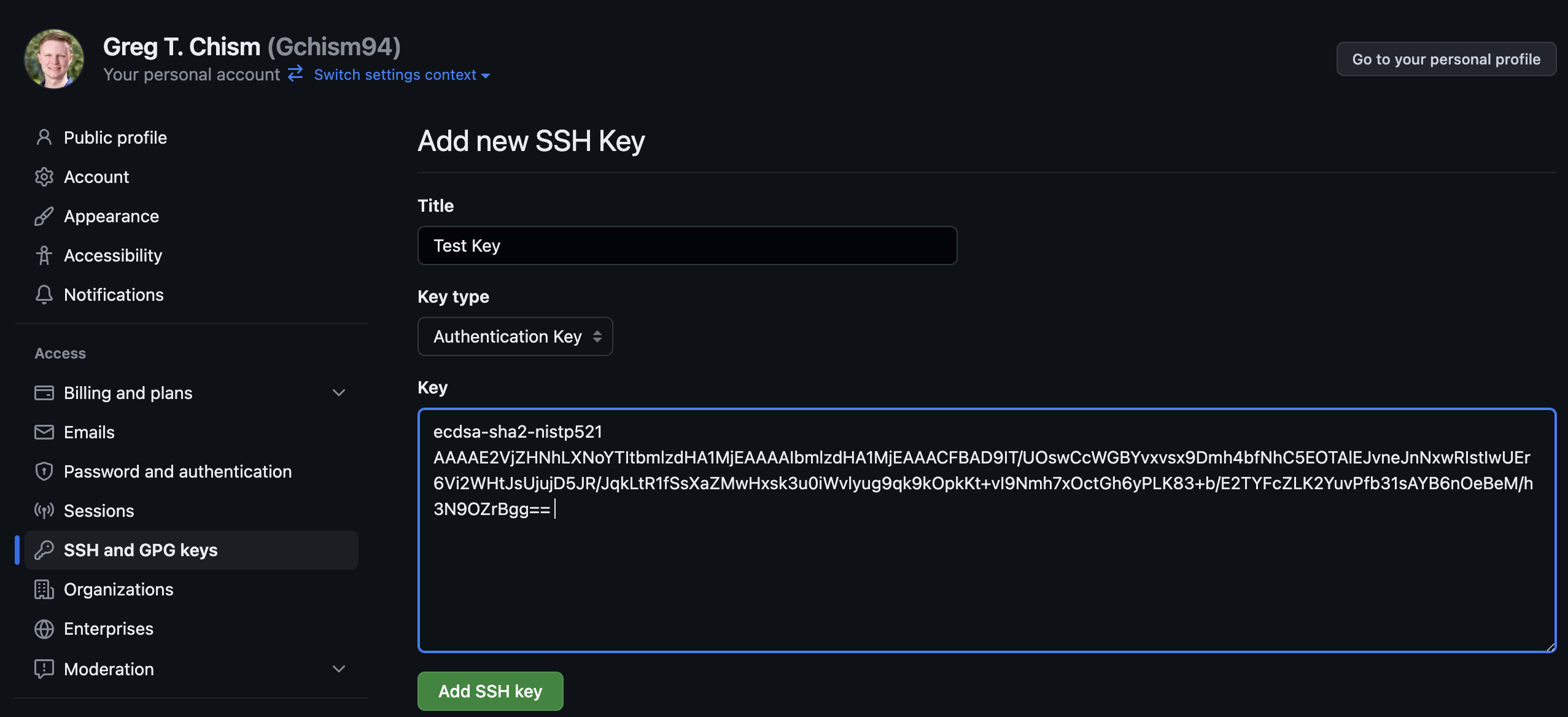Open Password and authentication settings
The width and height of the screenshot is (1568, 717).
[x=177, y=471]
